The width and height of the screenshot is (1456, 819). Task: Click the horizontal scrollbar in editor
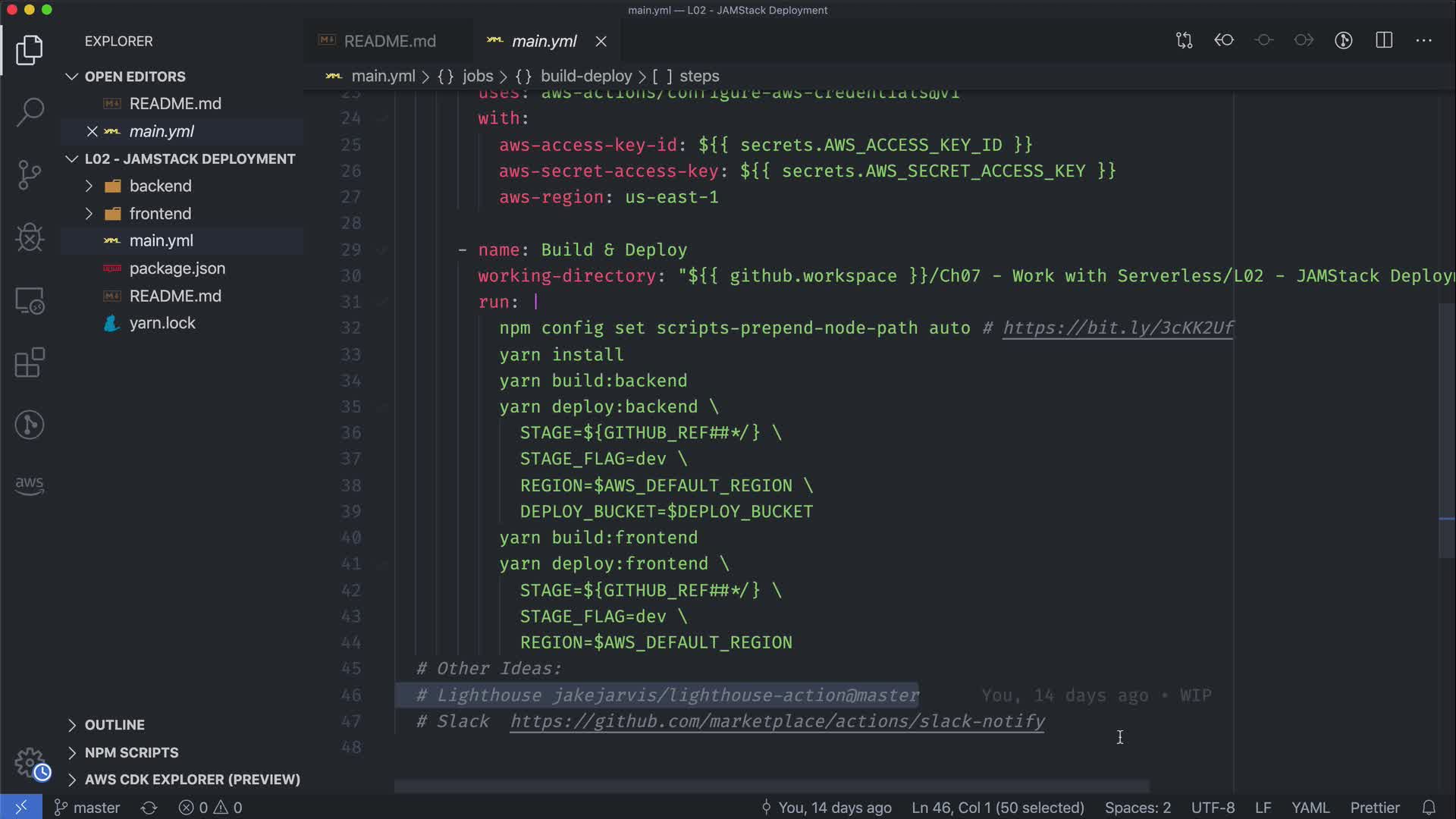[x=771, y=786]
